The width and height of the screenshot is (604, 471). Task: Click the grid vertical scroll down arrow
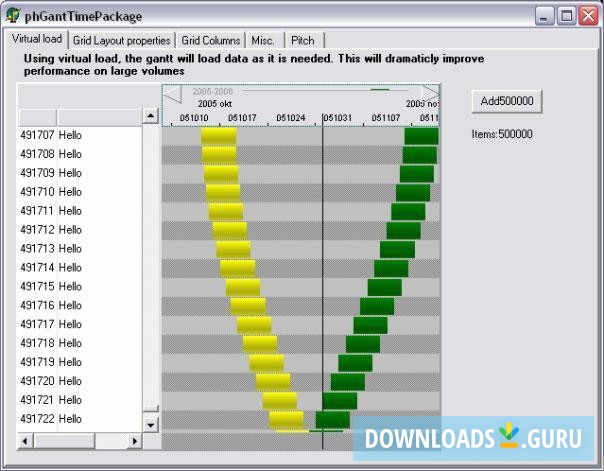tap(151, 425)
